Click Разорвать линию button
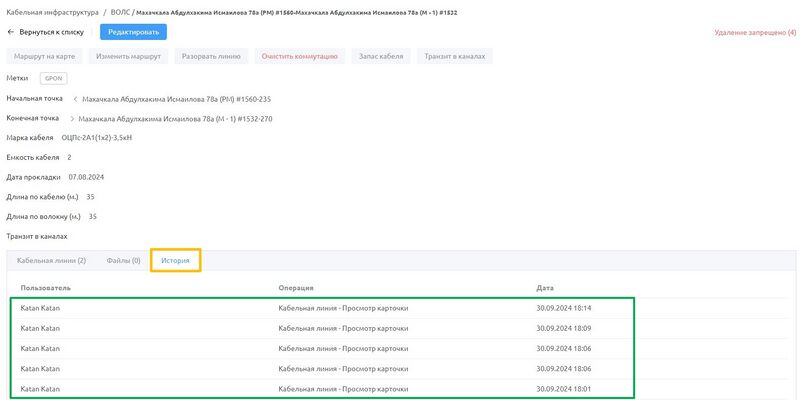Image resolution: width=800 pixels, height=400 pixels. [211, 56]
